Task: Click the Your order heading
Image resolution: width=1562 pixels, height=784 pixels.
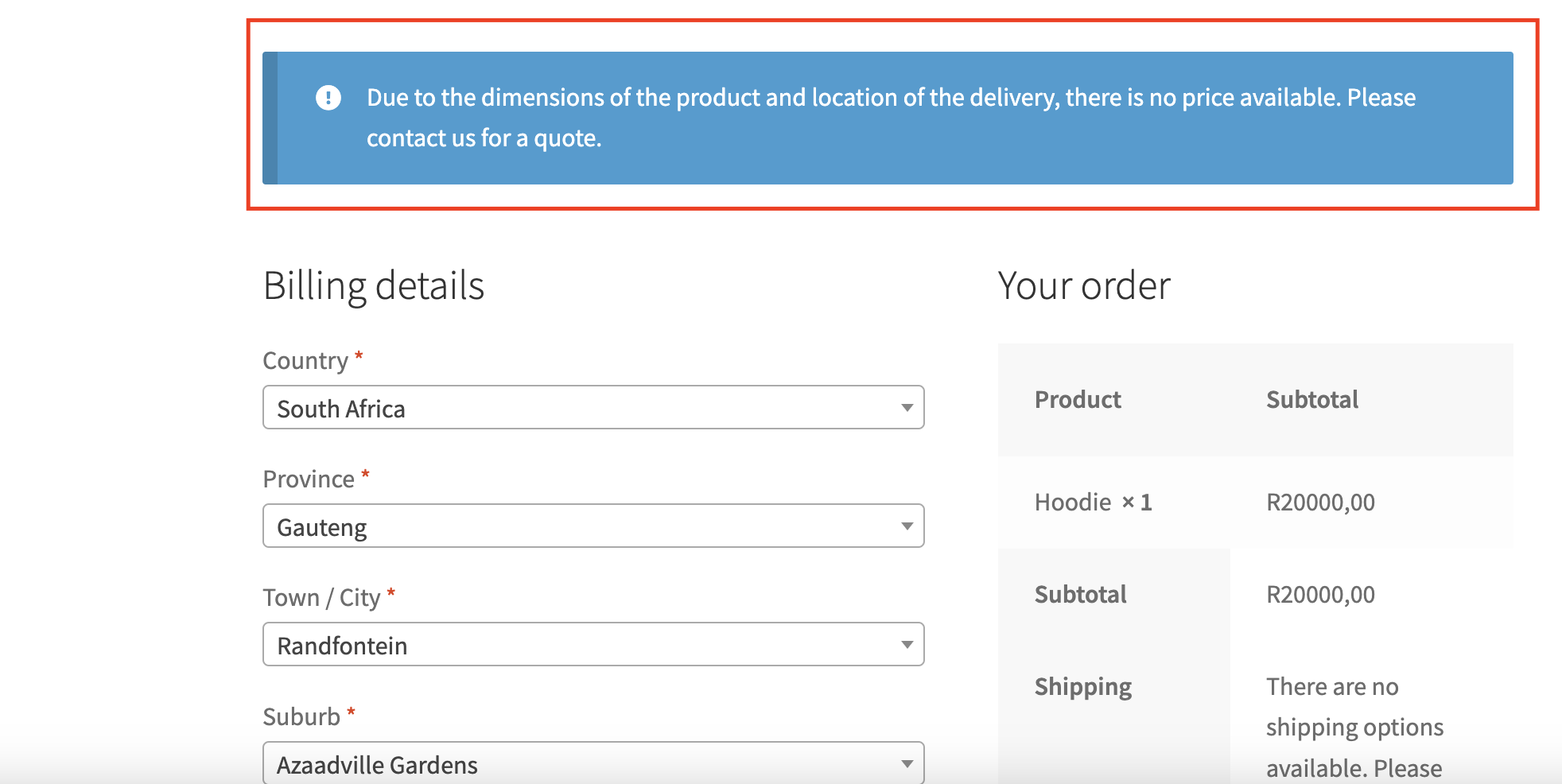Action: coord(1084,285)
